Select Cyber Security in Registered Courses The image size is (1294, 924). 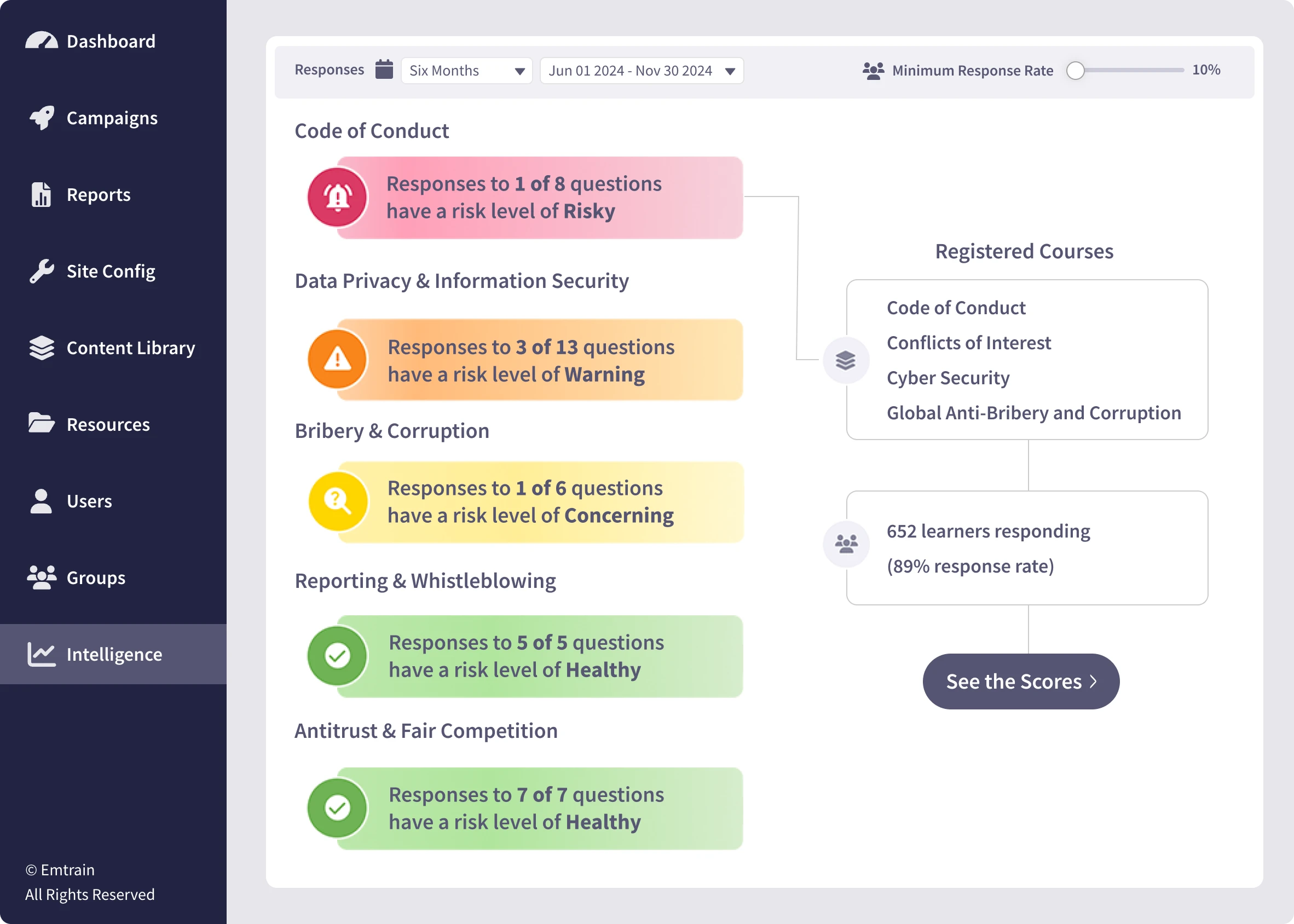(x=948, y=377)
